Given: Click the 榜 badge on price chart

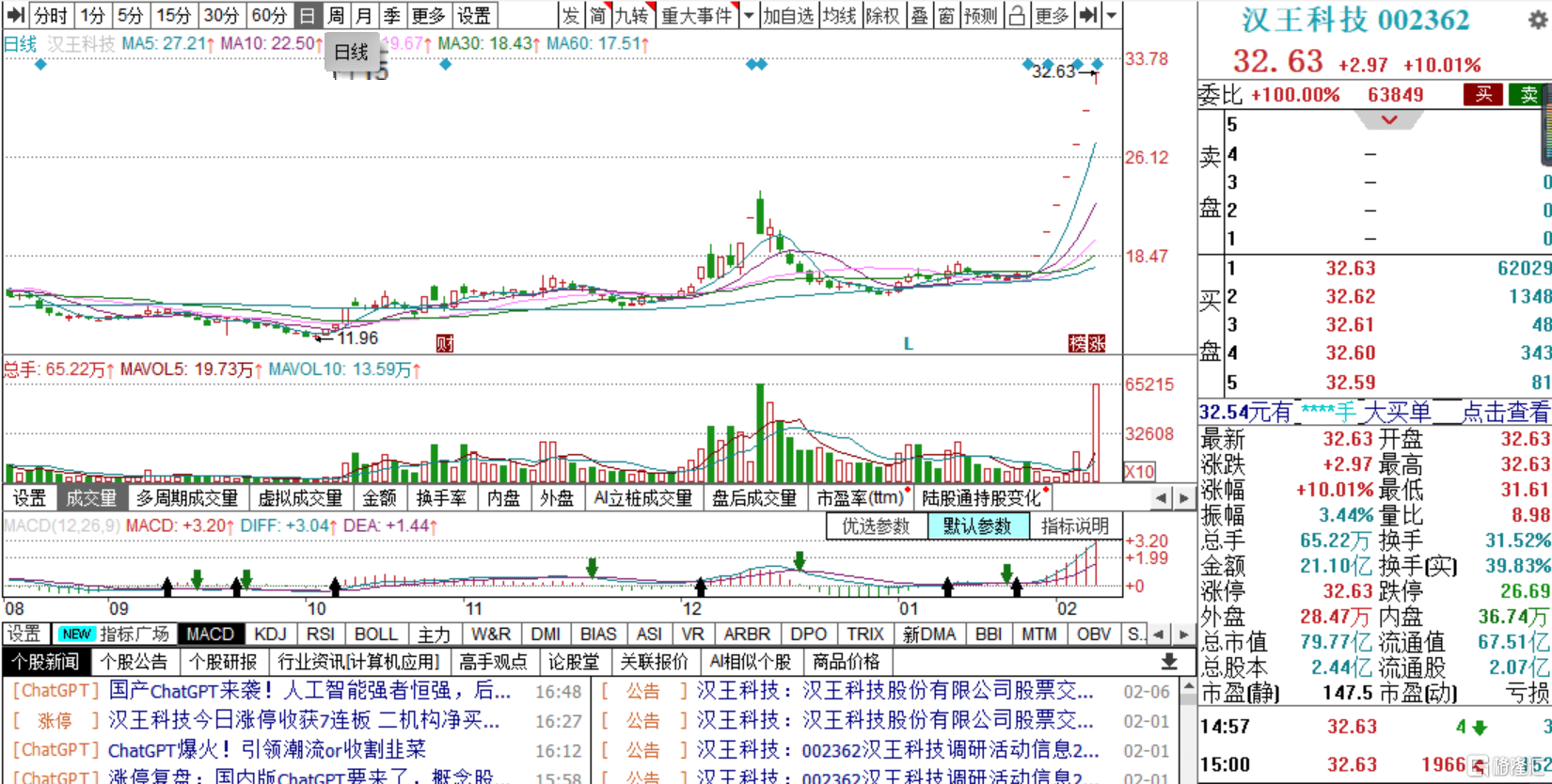Looking at the screenshot, I should [x=1077, y=343].
